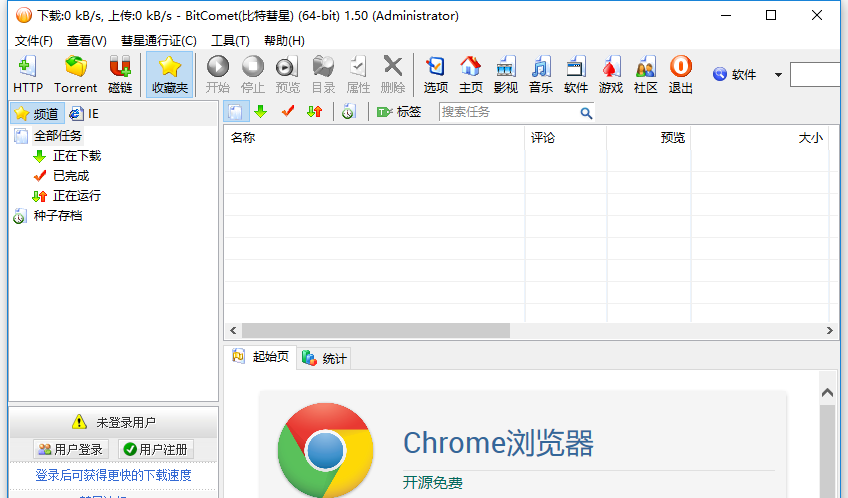The width and height of the screenshot is (848, 498).
Task: Click the 磁链 magnet link icon
Action: click(120, 74)
